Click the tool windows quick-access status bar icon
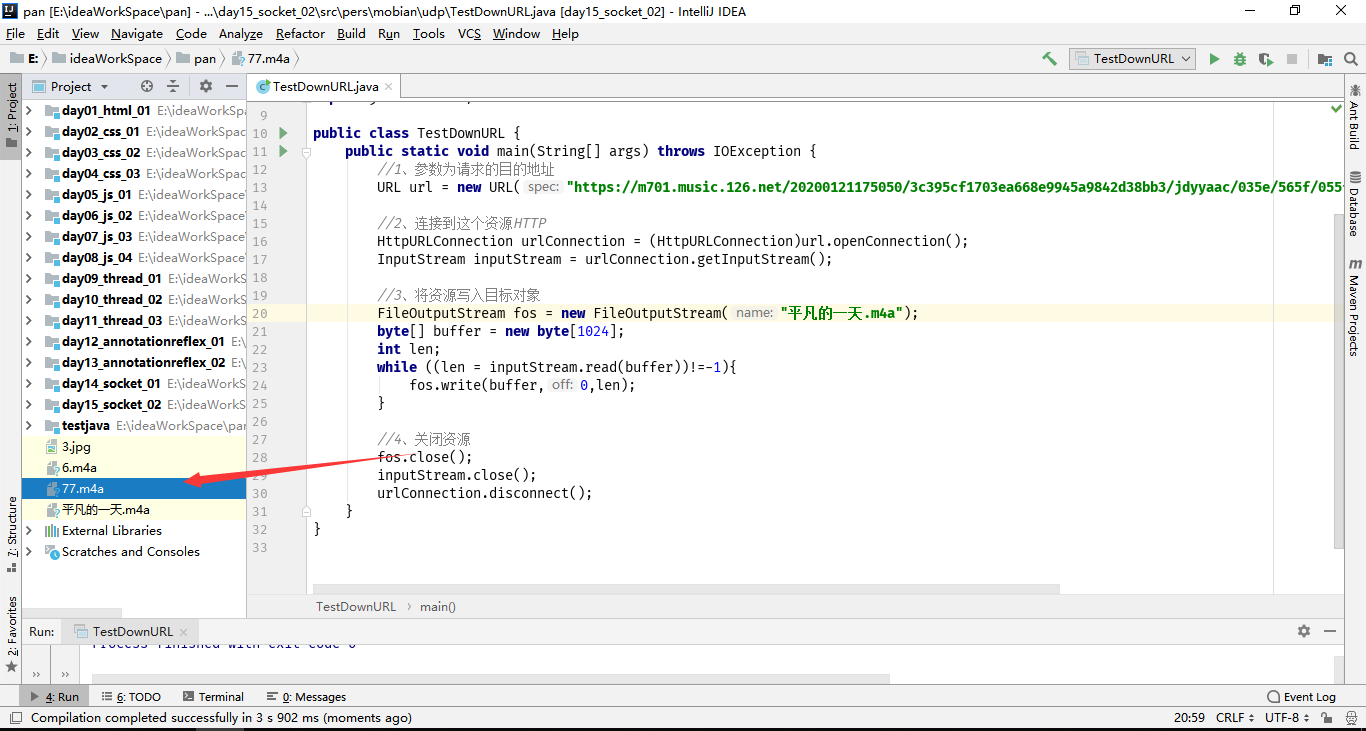This screenshot has width=1366, height=731. coord(14,717)
